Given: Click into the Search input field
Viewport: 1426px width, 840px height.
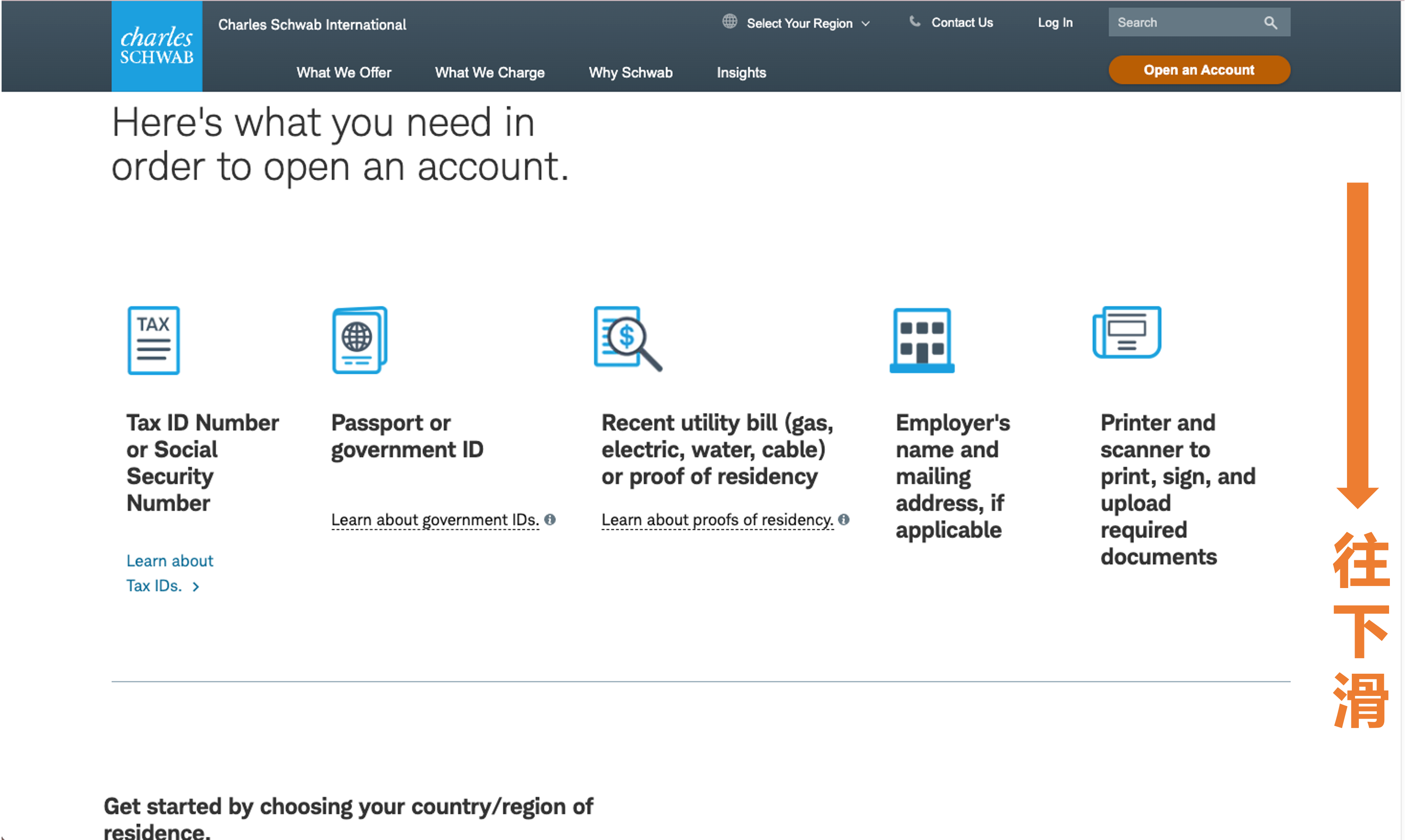Looking at the screenshot, I should coord(1183,23).
